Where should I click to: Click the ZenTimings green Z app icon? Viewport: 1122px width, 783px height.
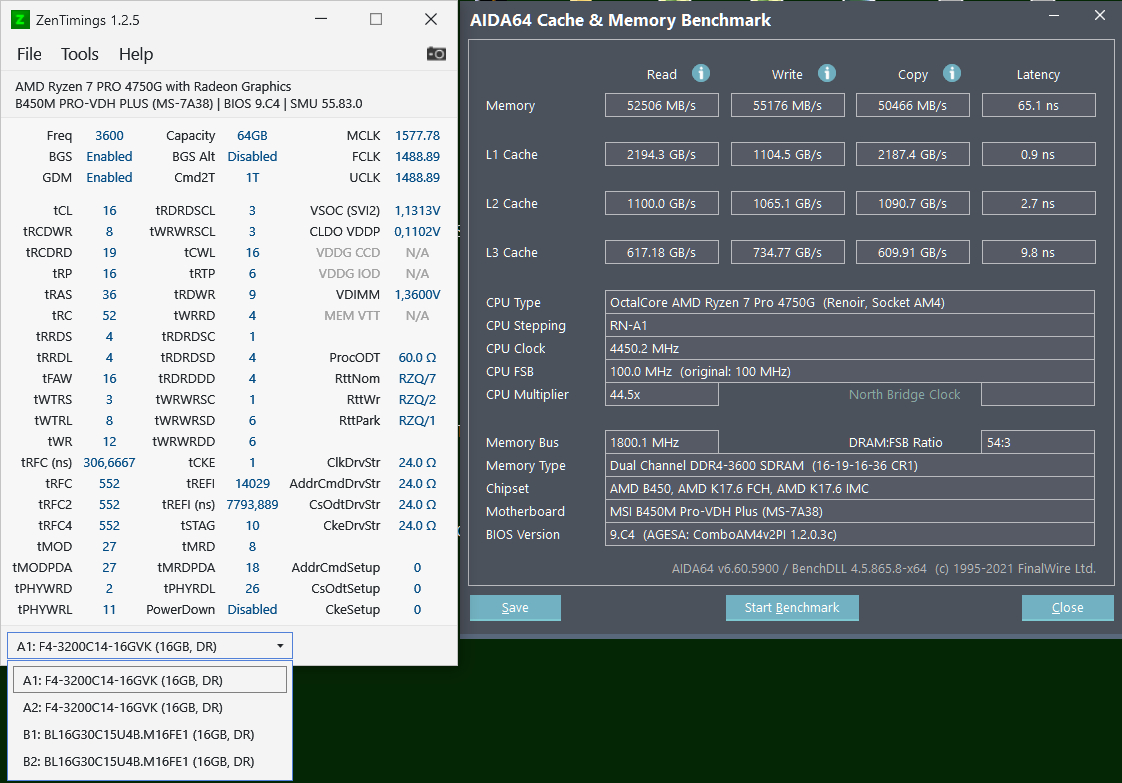(x=20, y=20)
